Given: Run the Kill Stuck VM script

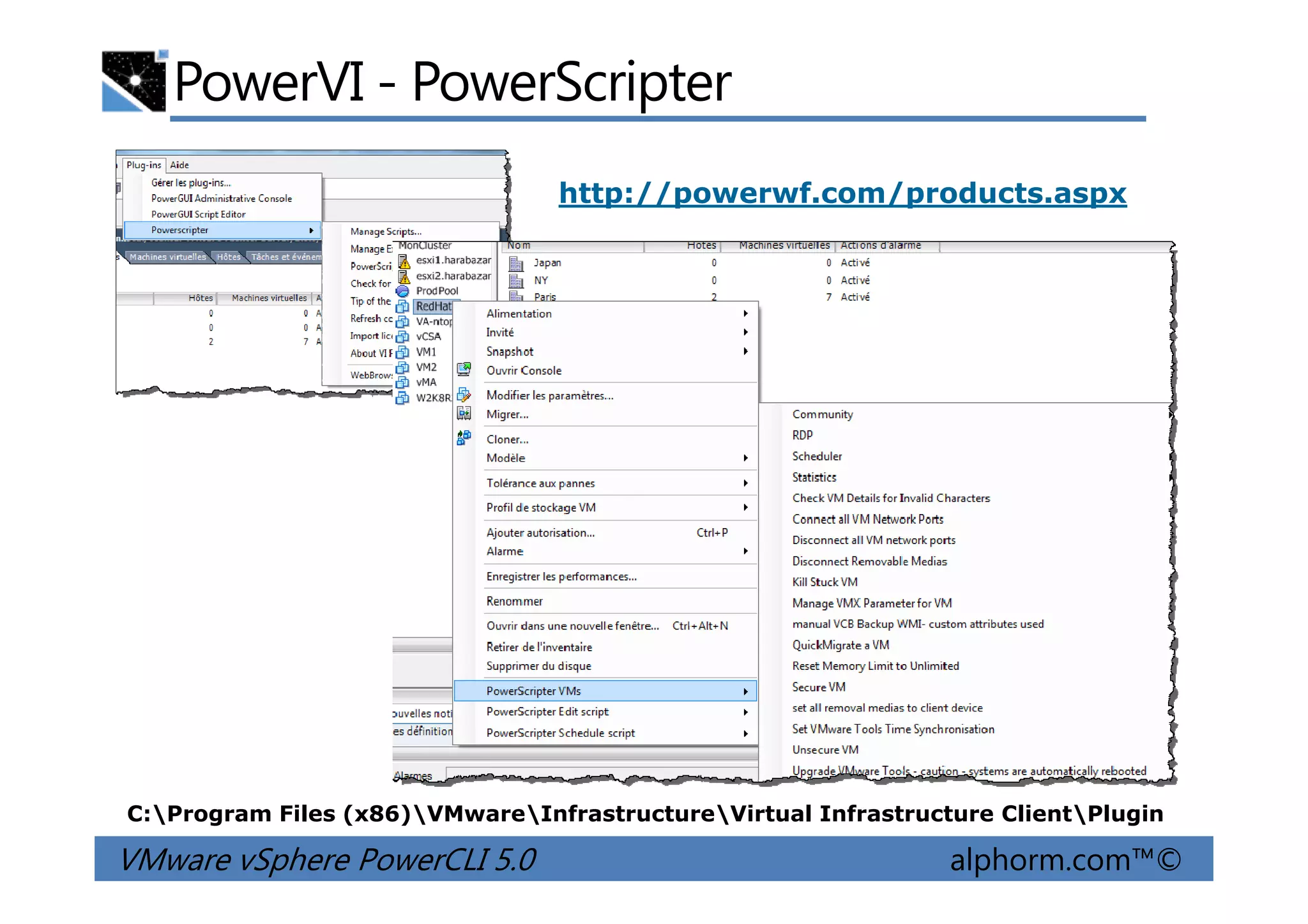Looking at the screenshot, I should pyautogui.click(x=825, y=582).
